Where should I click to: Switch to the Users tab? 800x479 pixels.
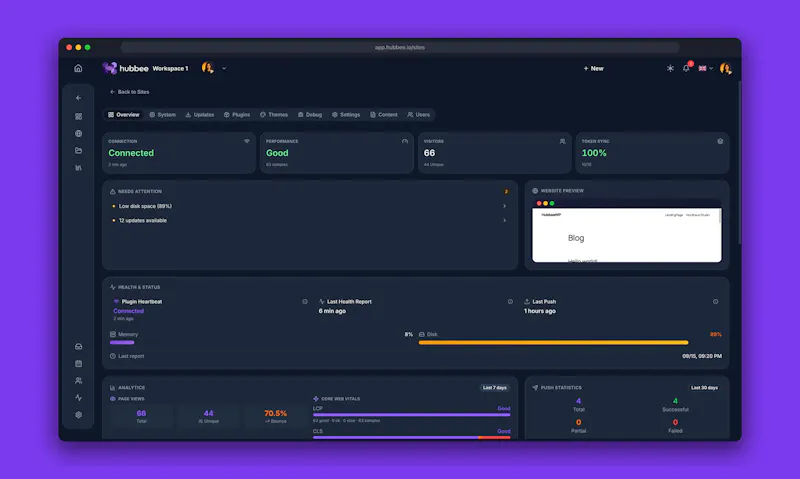pyautogui.click(x=418, y=115)
